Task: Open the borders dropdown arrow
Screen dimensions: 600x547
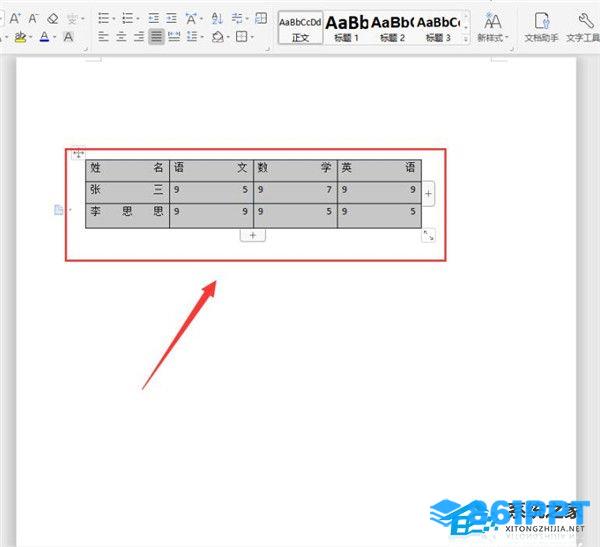Action: click(x=252, y=38)
